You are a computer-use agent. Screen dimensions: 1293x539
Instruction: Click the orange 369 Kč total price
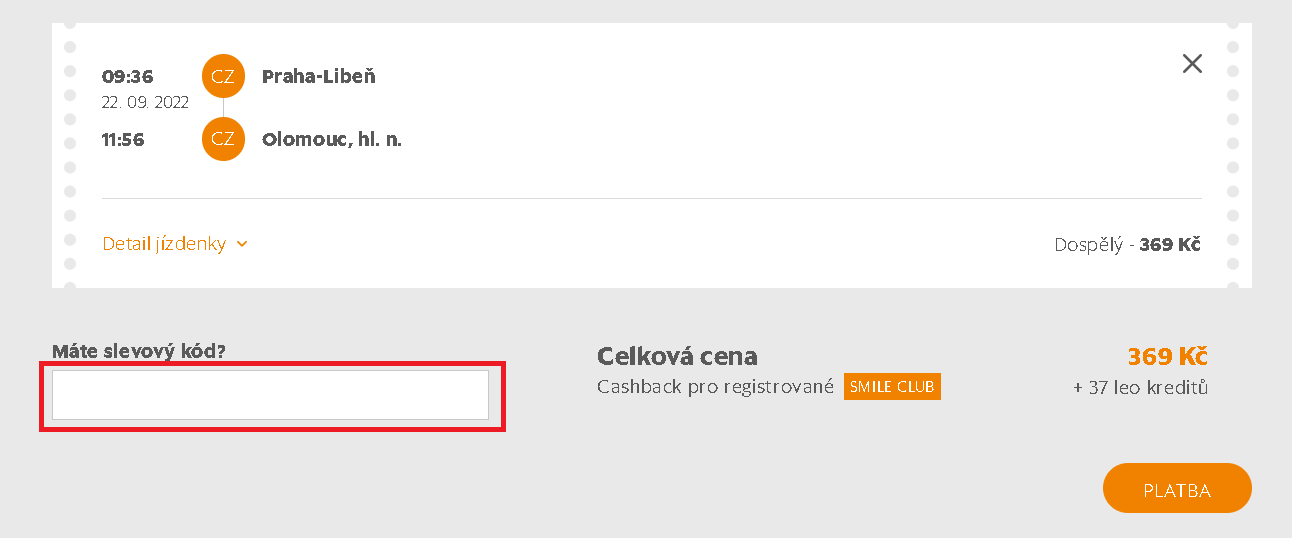(1168, 356)
